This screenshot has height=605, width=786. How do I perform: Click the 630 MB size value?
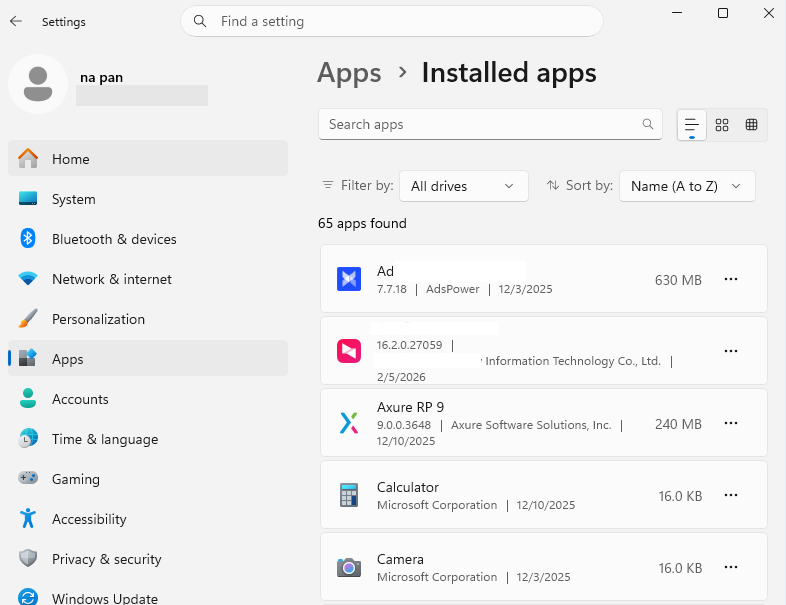678,280
